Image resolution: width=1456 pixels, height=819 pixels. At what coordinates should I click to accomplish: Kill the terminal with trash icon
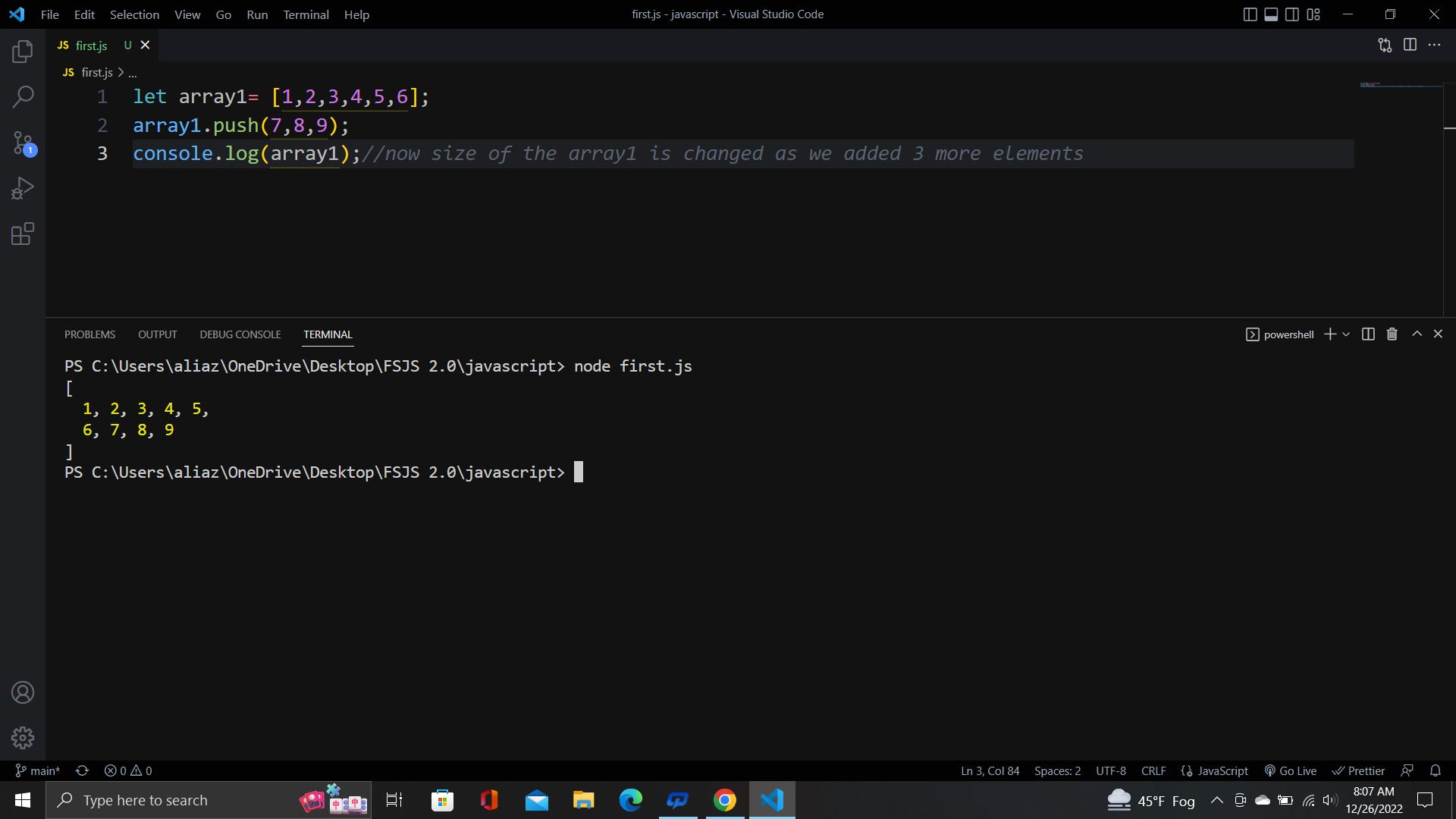coord(1392,334)
